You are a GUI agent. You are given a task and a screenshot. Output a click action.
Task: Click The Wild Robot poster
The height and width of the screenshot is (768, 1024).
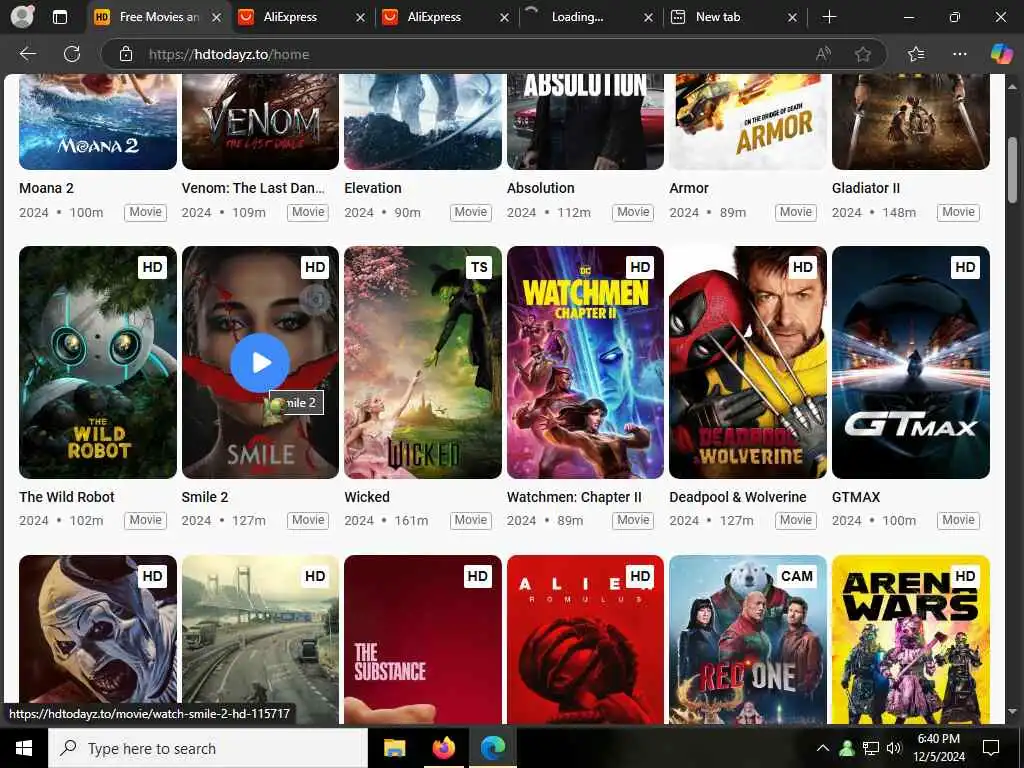point(98,362)
